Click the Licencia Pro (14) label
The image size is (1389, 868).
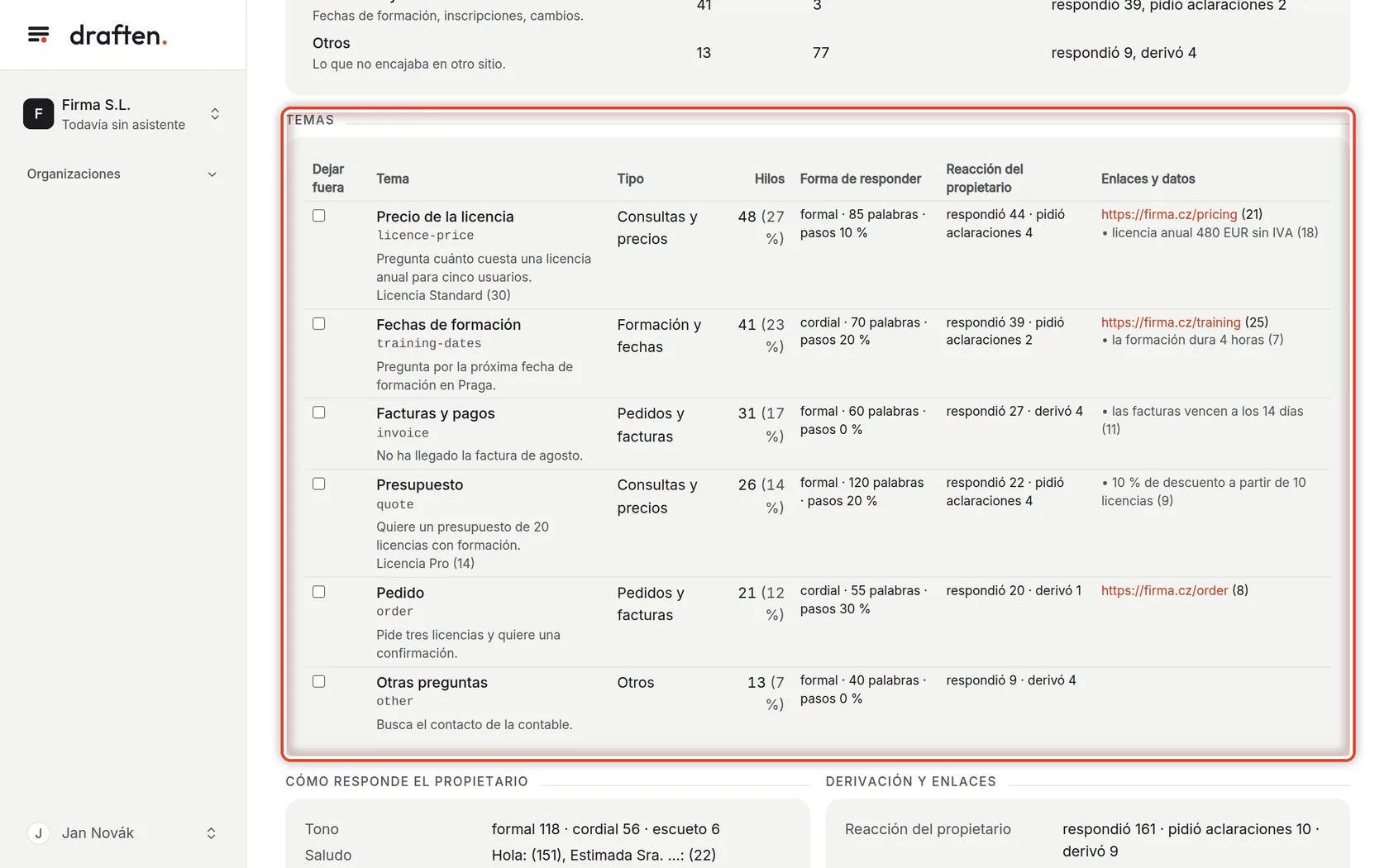[x=425, y=564]
